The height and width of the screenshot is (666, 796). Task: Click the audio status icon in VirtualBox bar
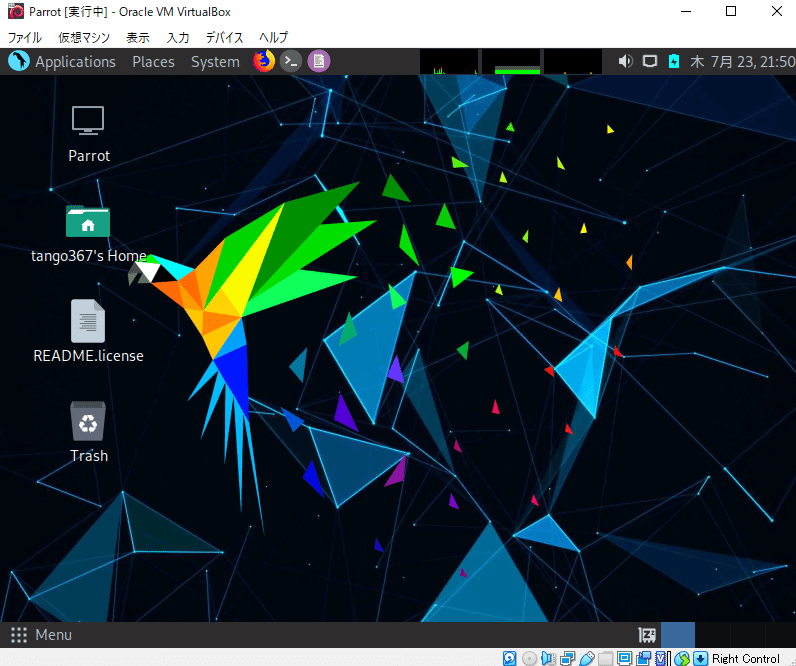click(x=548, y=658)
